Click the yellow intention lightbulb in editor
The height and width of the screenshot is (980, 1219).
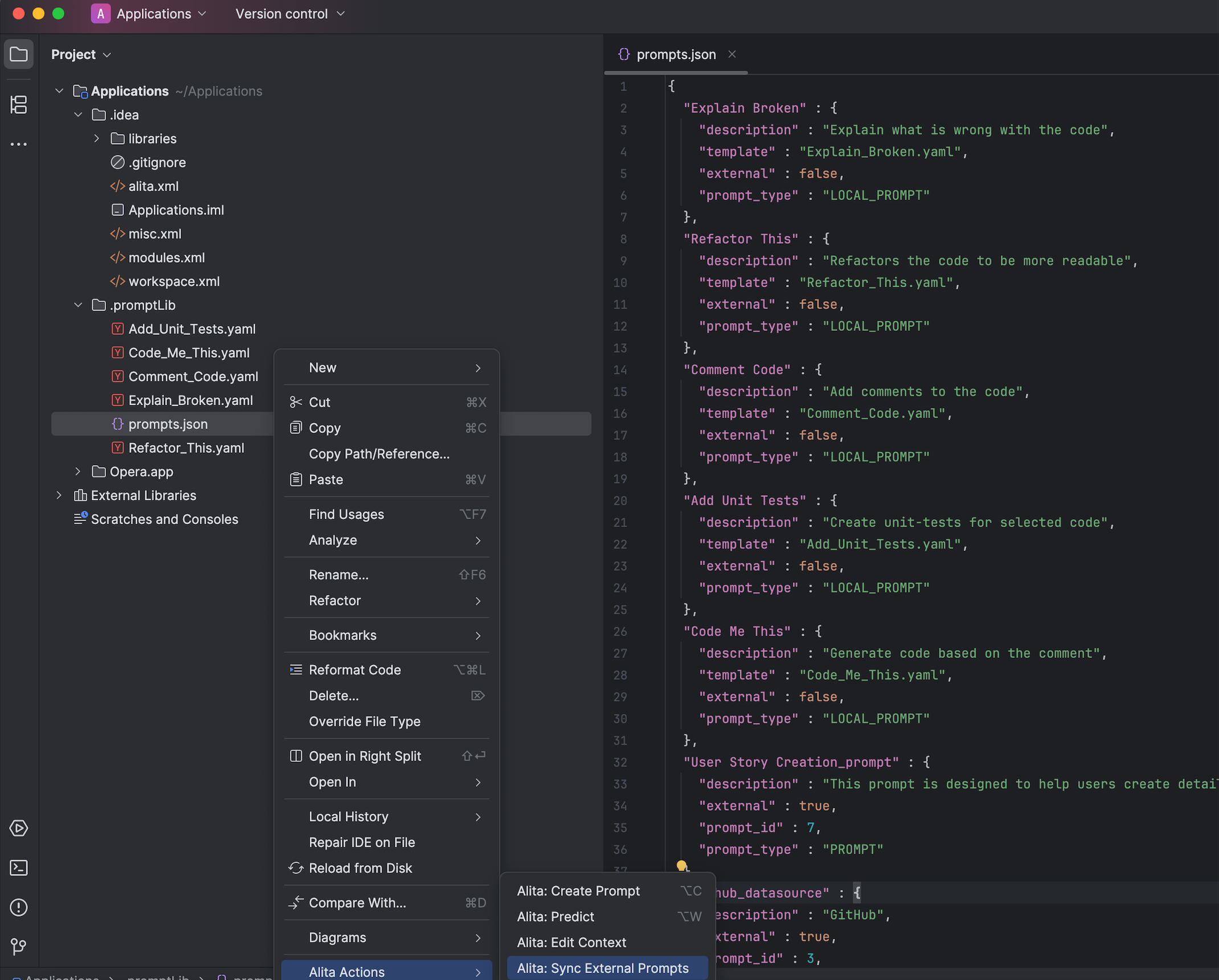682,865
